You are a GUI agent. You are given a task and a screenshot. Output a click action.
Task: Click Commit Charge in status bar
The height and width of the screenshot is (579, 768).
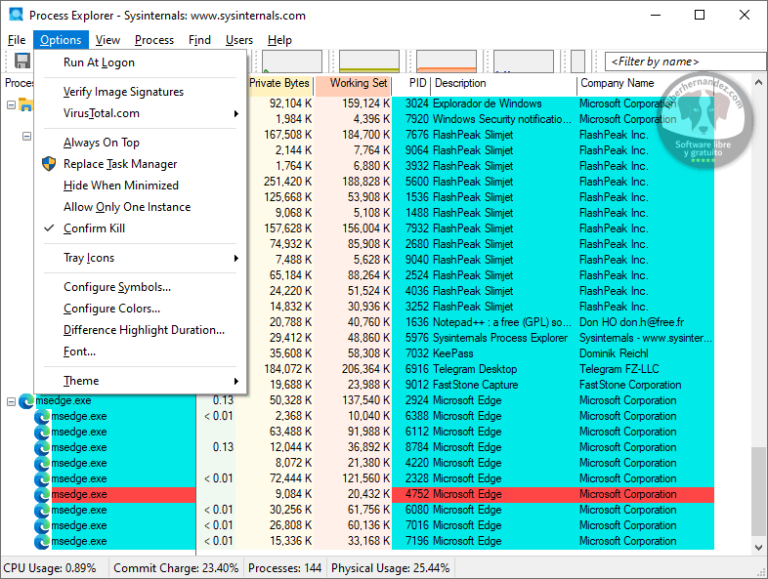176,568
